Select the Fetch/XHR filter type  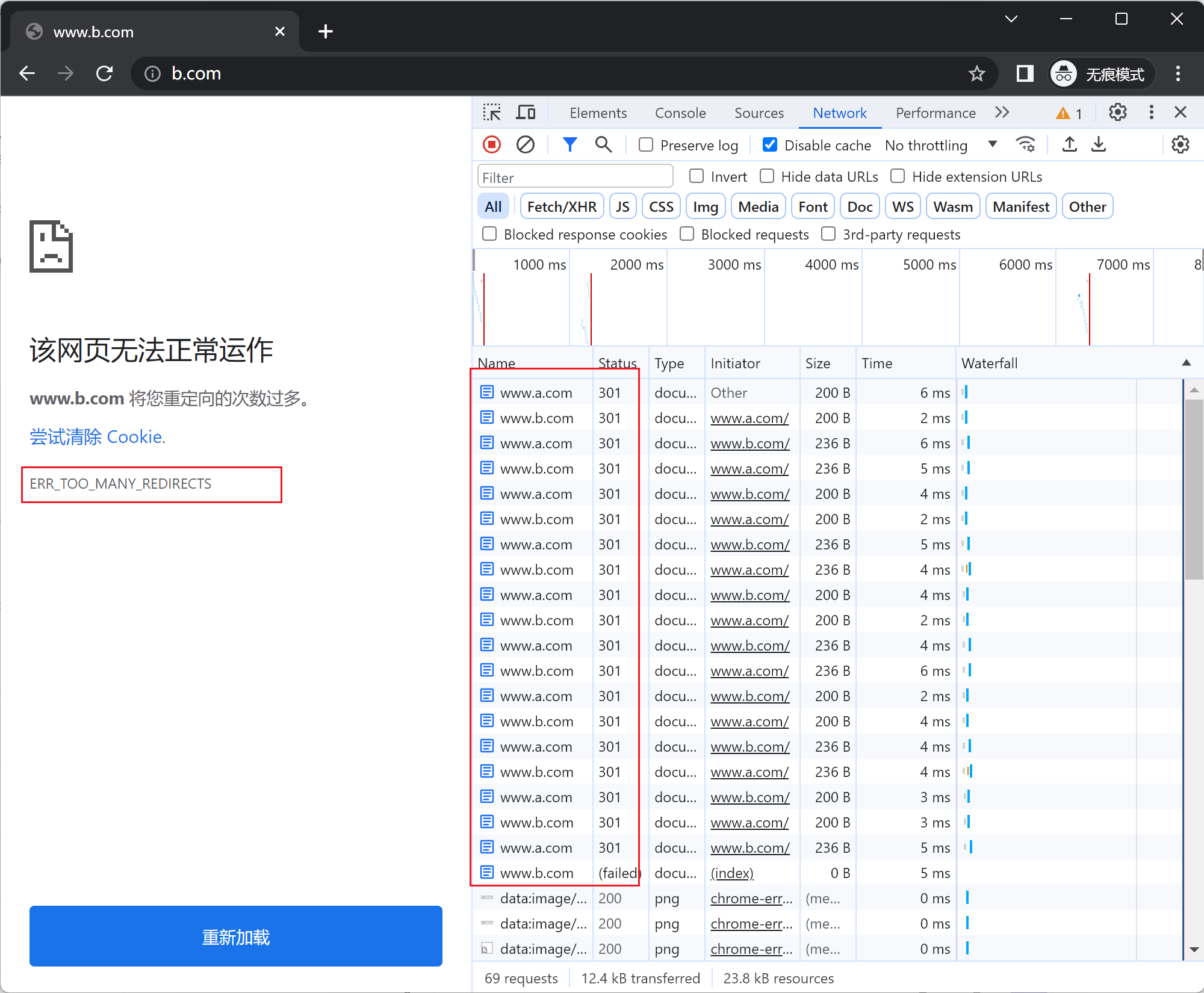coord(561,207)
